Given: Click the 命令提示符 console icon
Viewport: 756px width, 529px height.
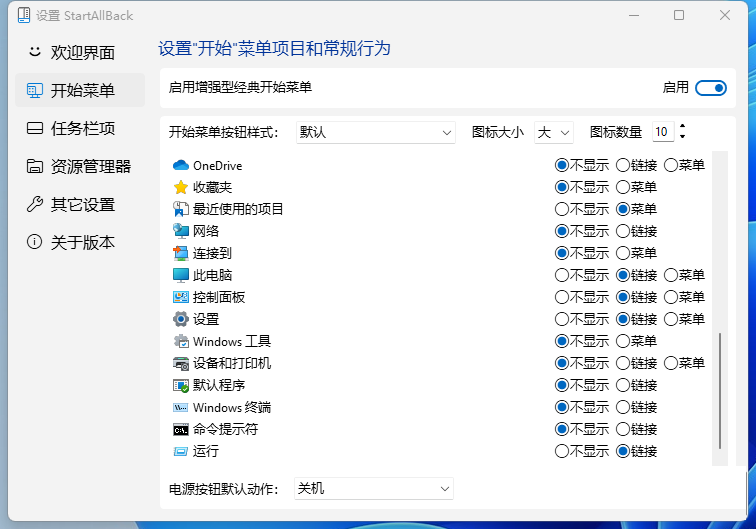Looking at the screenshot, I should coord(181,430).
